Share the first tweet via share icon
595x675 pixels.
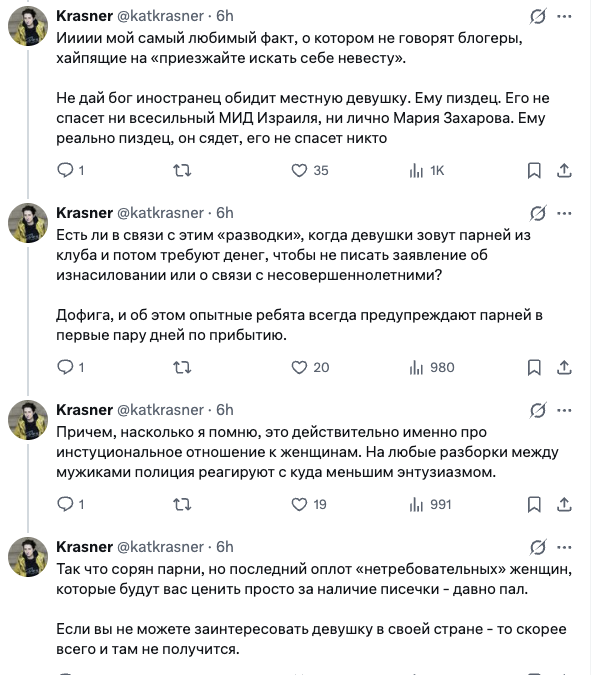[564, 170]
